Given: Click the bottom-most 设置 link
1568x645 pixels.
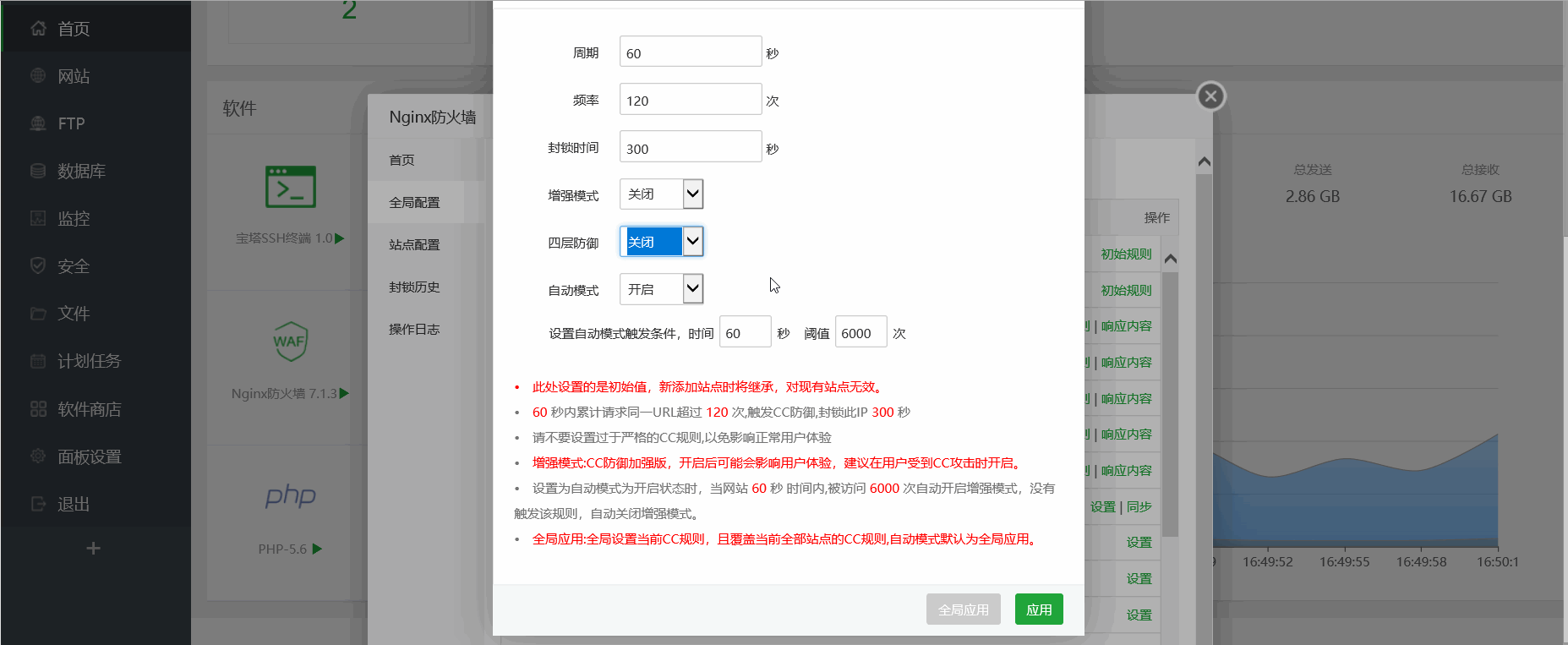Looking at the screenshot, I should [1139, 615].
